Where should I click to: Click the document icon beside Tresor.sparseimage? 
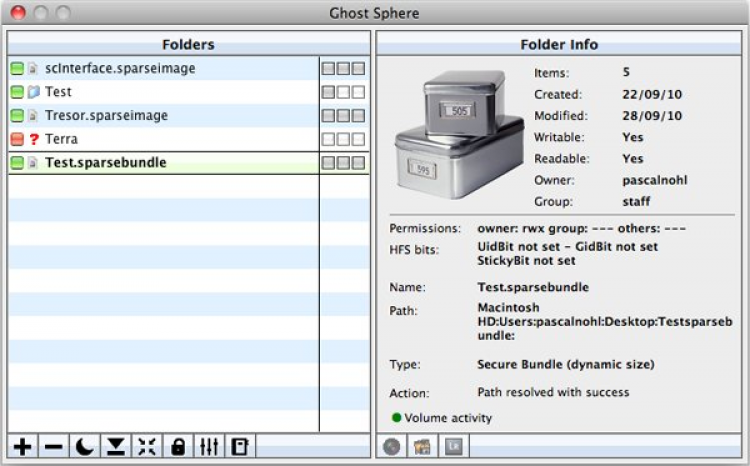(33, 115)
